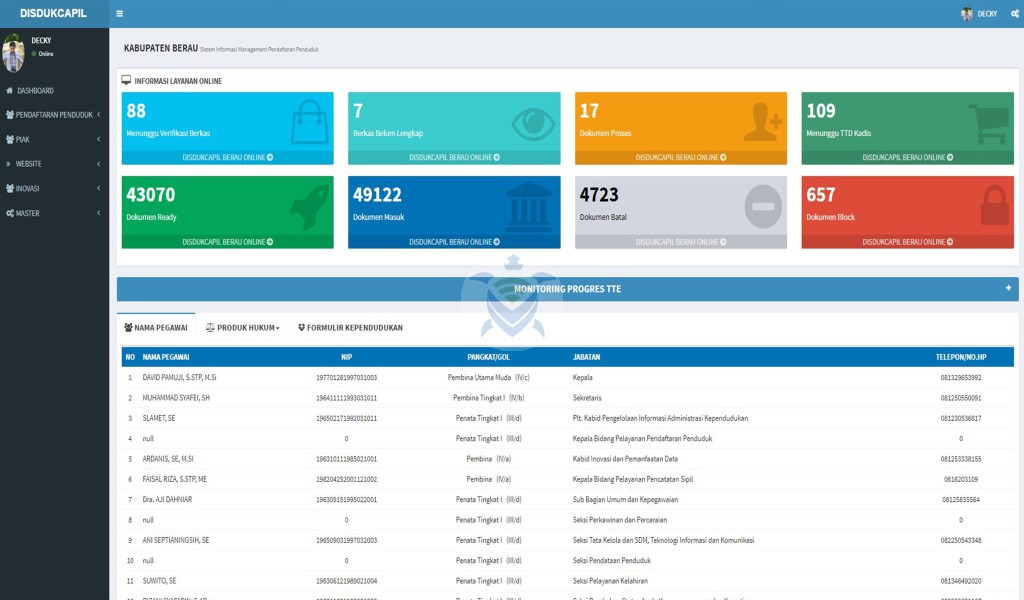Click the shopping cart icon on Menunggu TTD Kadis
The height and width of the screenshot is (600, 1024).
[x=989, y=122]
